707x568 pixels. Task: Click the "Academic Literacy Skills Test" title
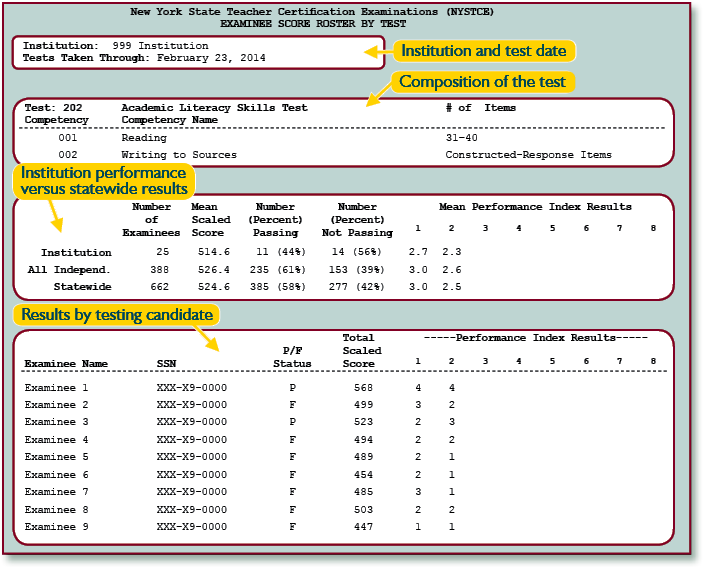pyautogui.click(x=214, y=107)
